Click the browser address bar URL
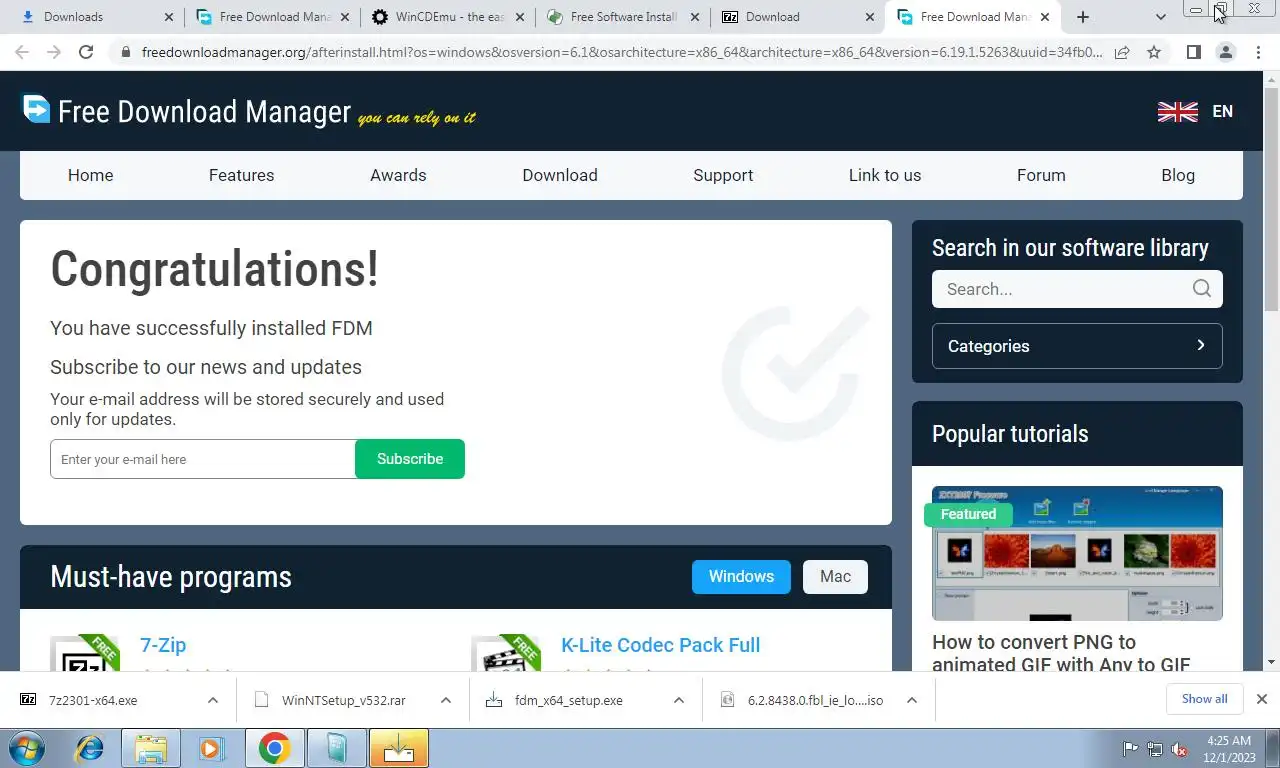Viewport: 1280px width, 768px height. tap(622, 52)
